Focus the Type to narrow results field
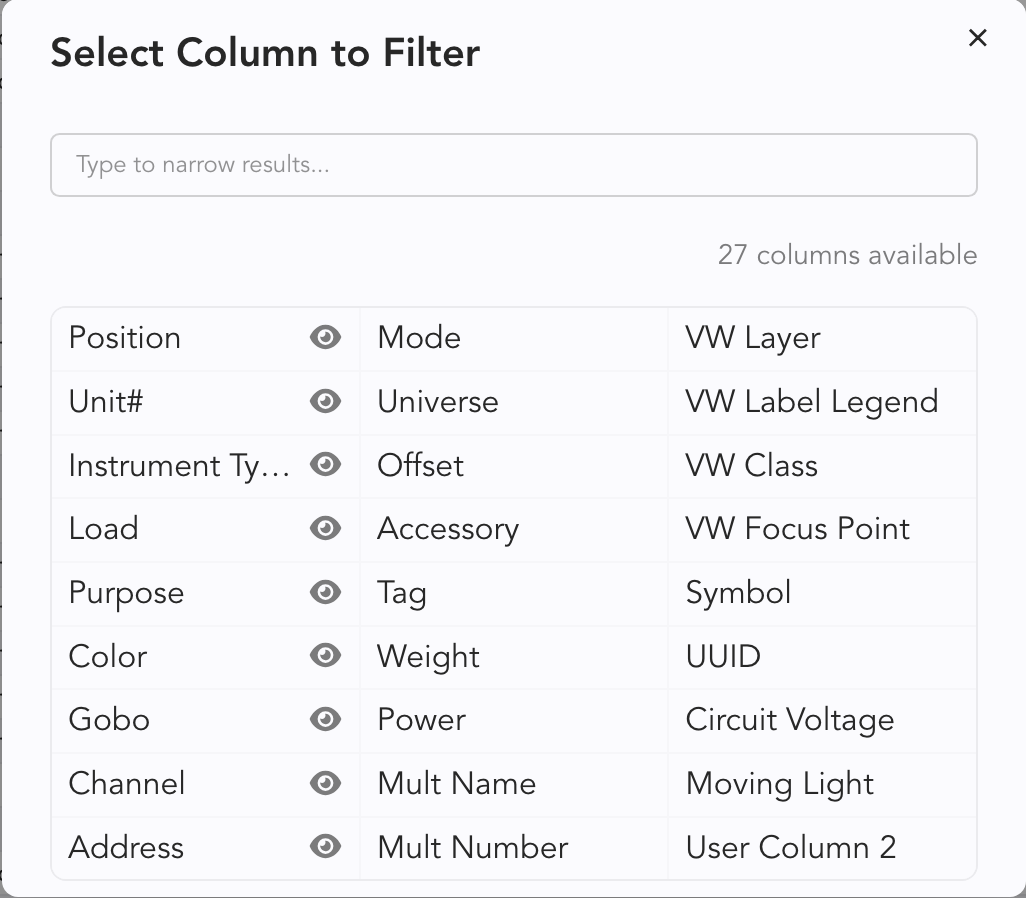Screen dimensions: 1026x898 (x=513, y=165)
